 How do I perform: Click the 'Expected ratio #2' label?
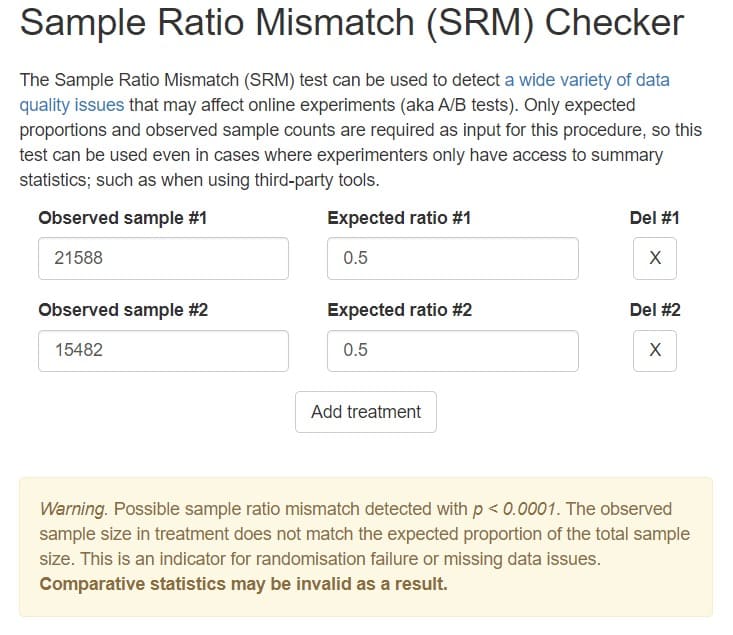[x=399, y=310]
